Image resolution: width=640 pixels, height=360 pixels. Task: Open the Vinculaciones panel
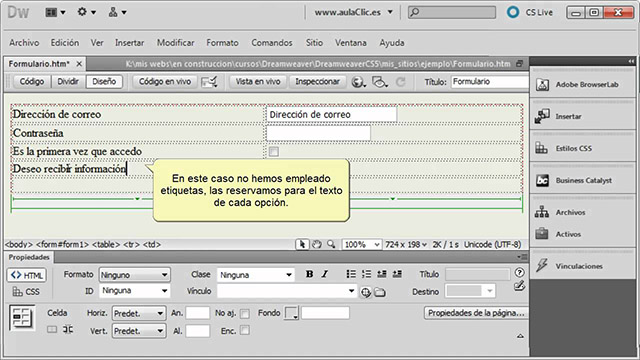click(582, 266)
